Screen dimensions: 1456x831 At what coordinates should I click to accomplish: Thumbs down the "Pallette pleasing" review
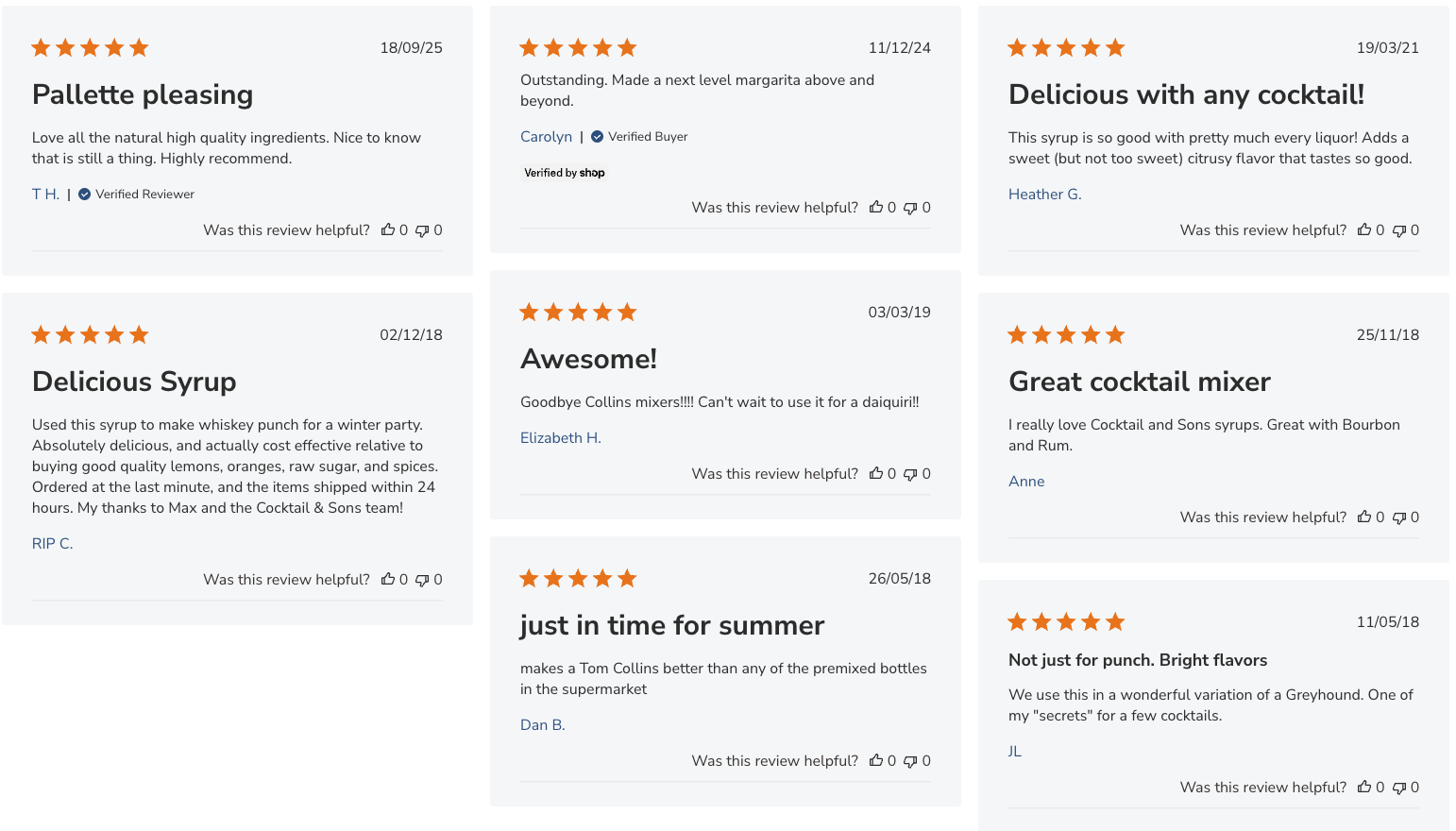(x=422, y=230)
